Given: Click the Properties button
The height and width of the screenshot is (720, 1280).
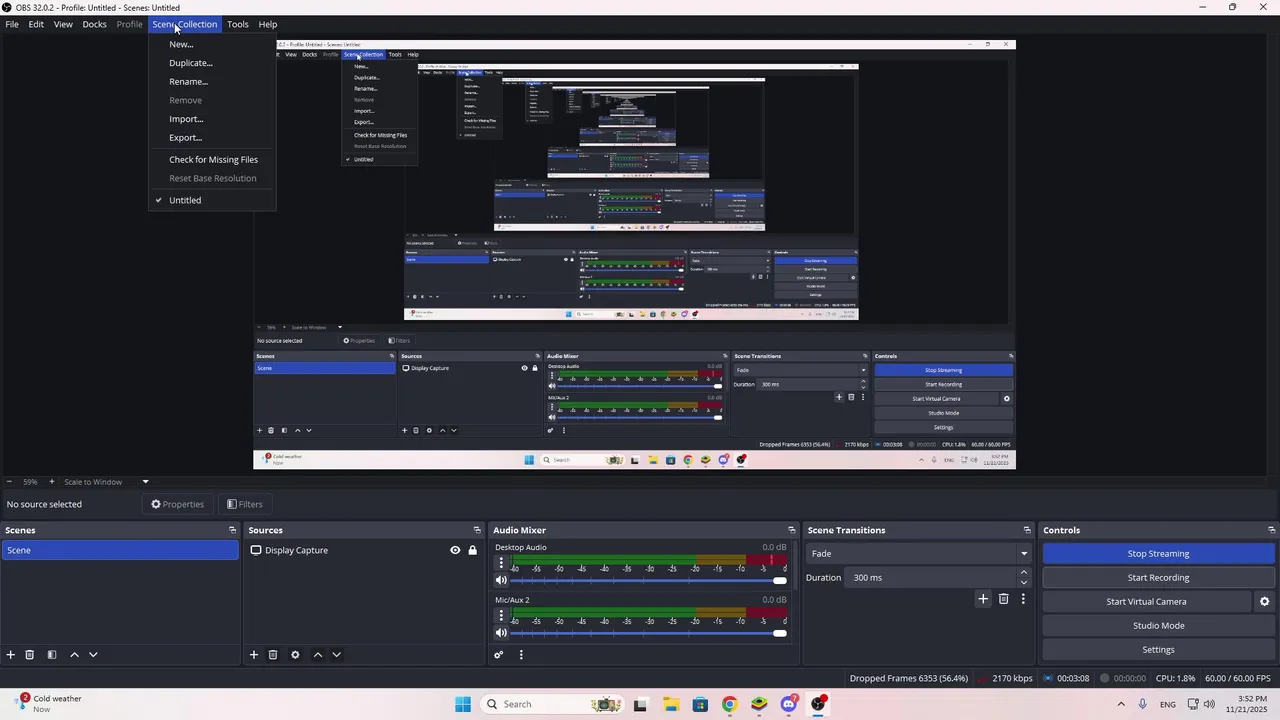Looking at the screenshot, I should pyautogui.click(x=177, y=504).
